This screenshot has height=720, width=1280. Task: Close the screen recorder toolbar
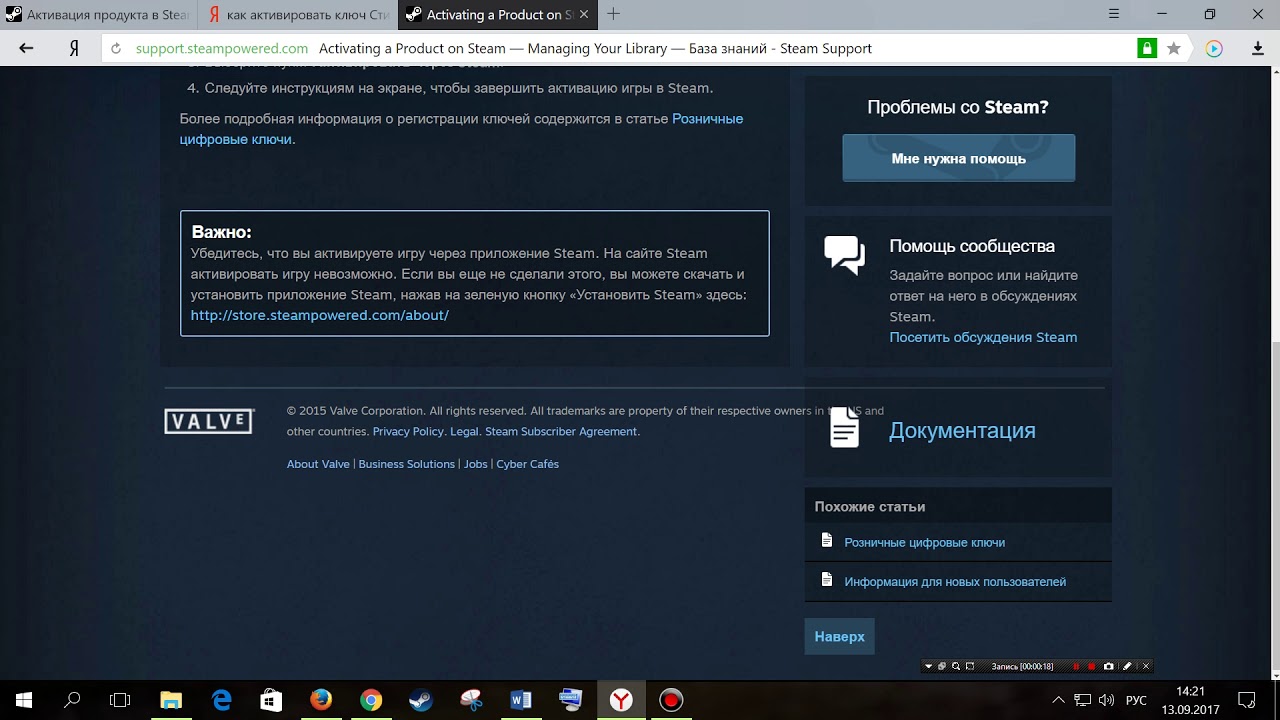coord(1146,666)
